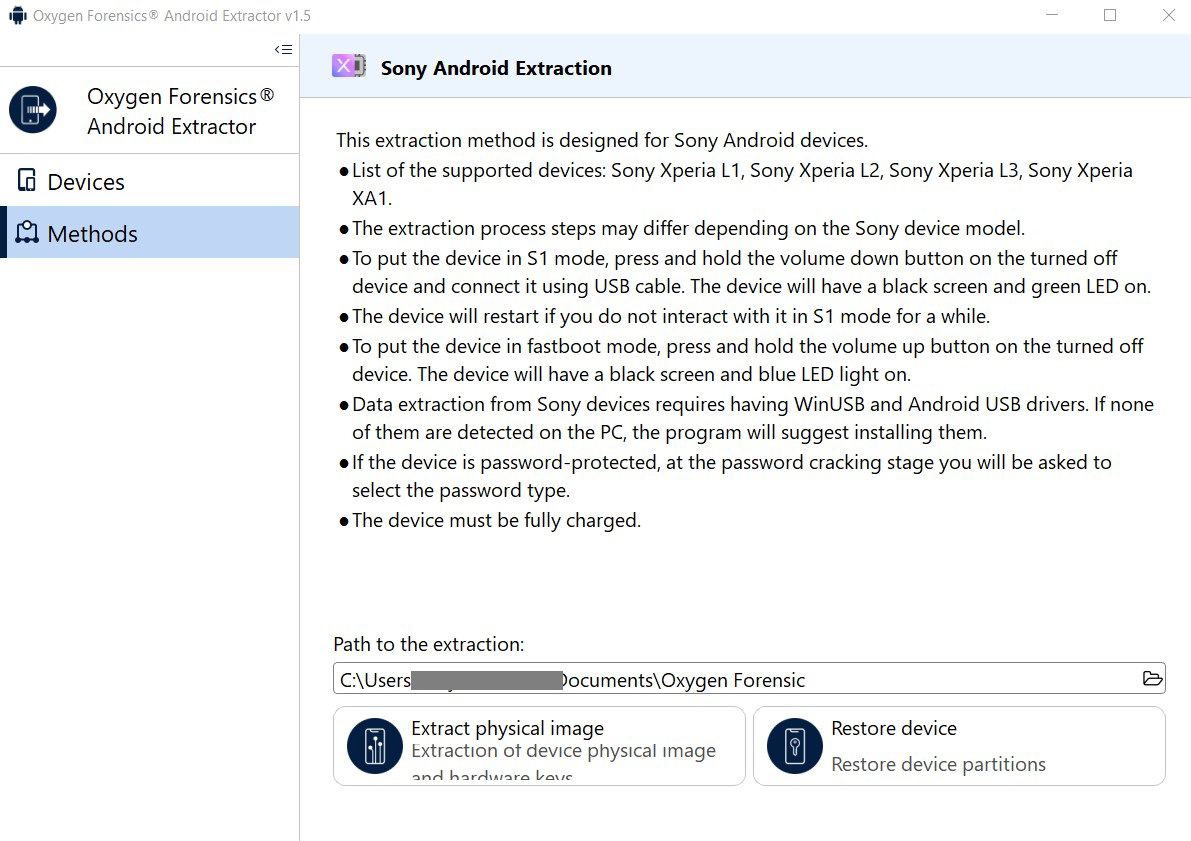Choose Restore device partitions
1191x841 pixels.
[959, 746]
